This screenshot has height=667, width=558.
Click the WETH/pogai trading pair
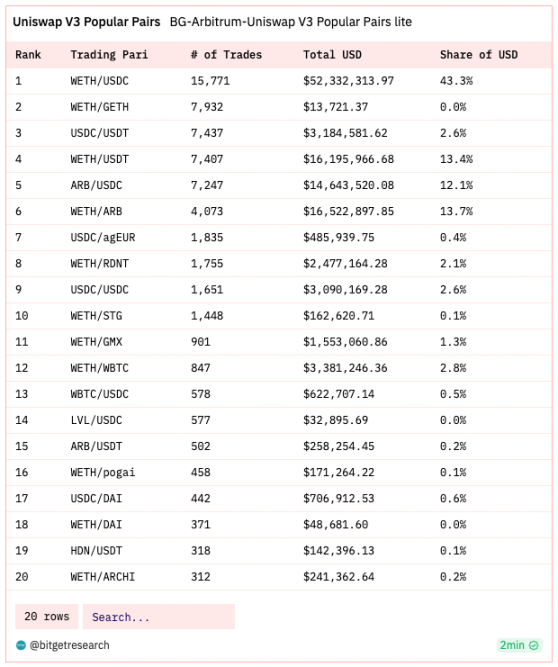tap(103, 472)
